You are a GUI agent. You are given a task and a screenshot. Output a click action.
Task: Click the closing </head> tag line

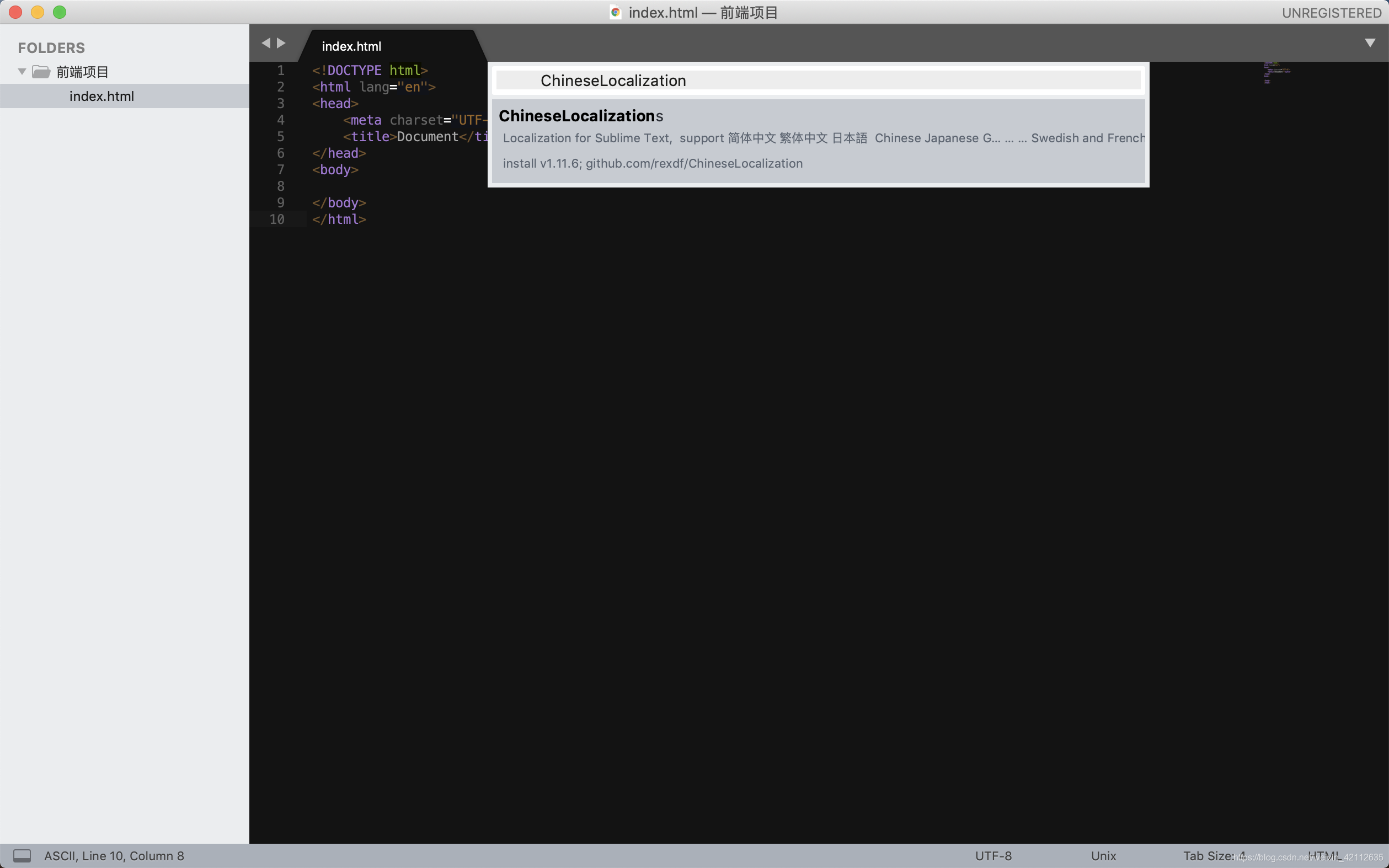pos(339,153)
